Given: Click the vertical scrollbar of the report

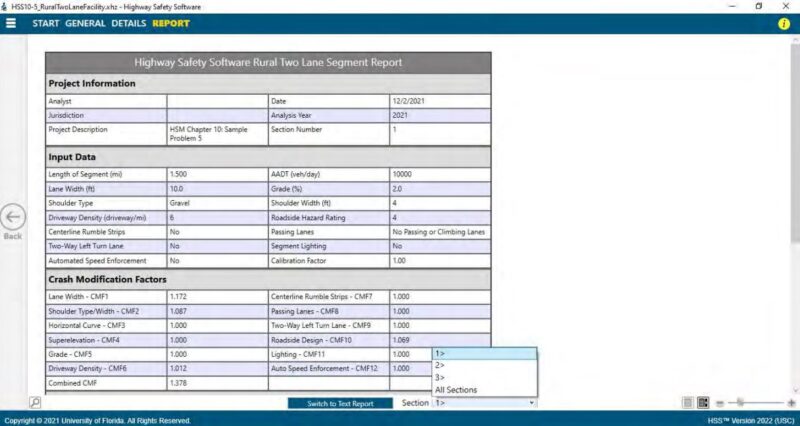Looking at the screenshot, I should point(794,200).
